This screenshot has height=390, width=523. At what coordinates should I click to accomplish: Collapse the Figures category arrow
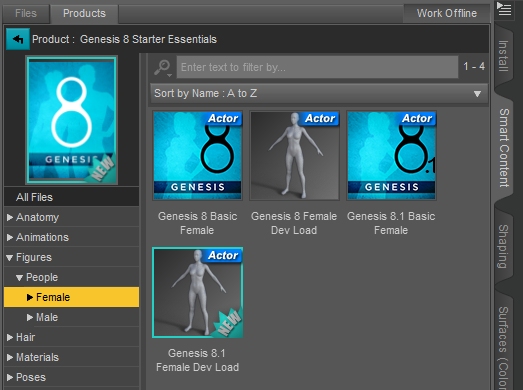coord(10,258)
